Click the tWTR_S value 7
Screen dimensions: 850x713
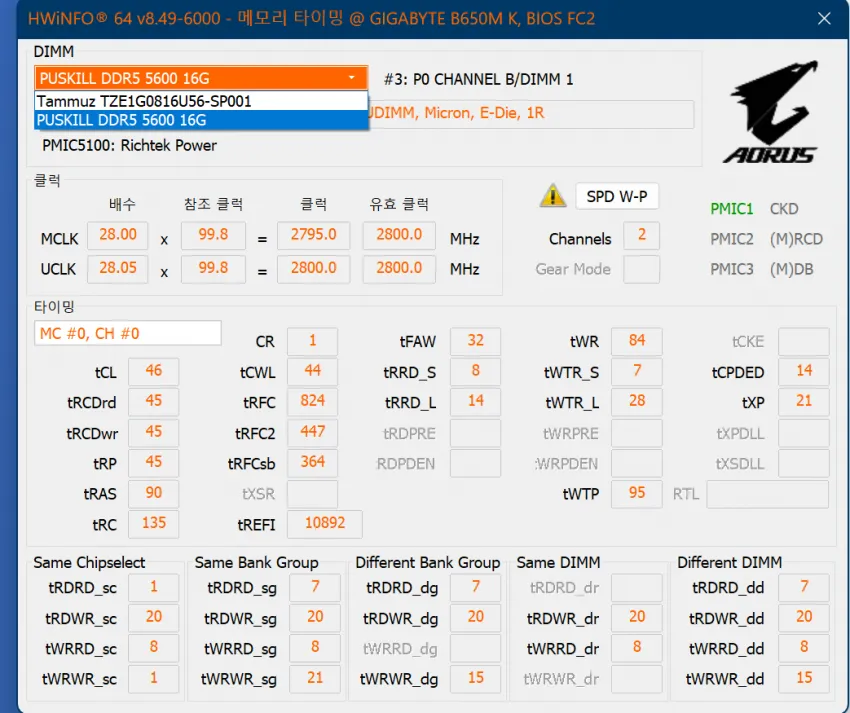pos(637,371)
